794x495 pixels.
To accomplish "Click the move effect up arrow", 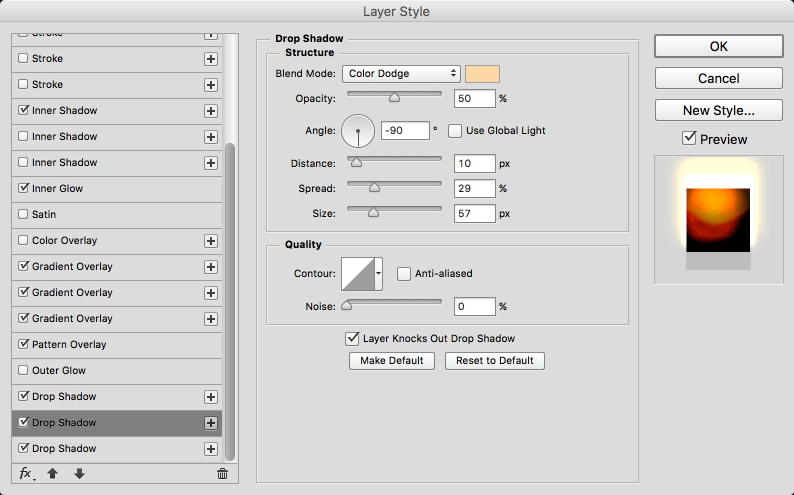I will 54,473.
